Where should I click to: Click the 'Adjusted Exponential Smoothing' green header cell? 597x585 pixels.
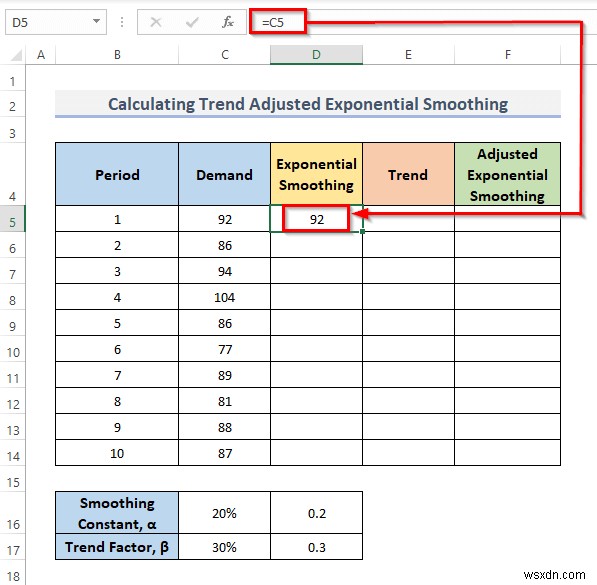508,174
